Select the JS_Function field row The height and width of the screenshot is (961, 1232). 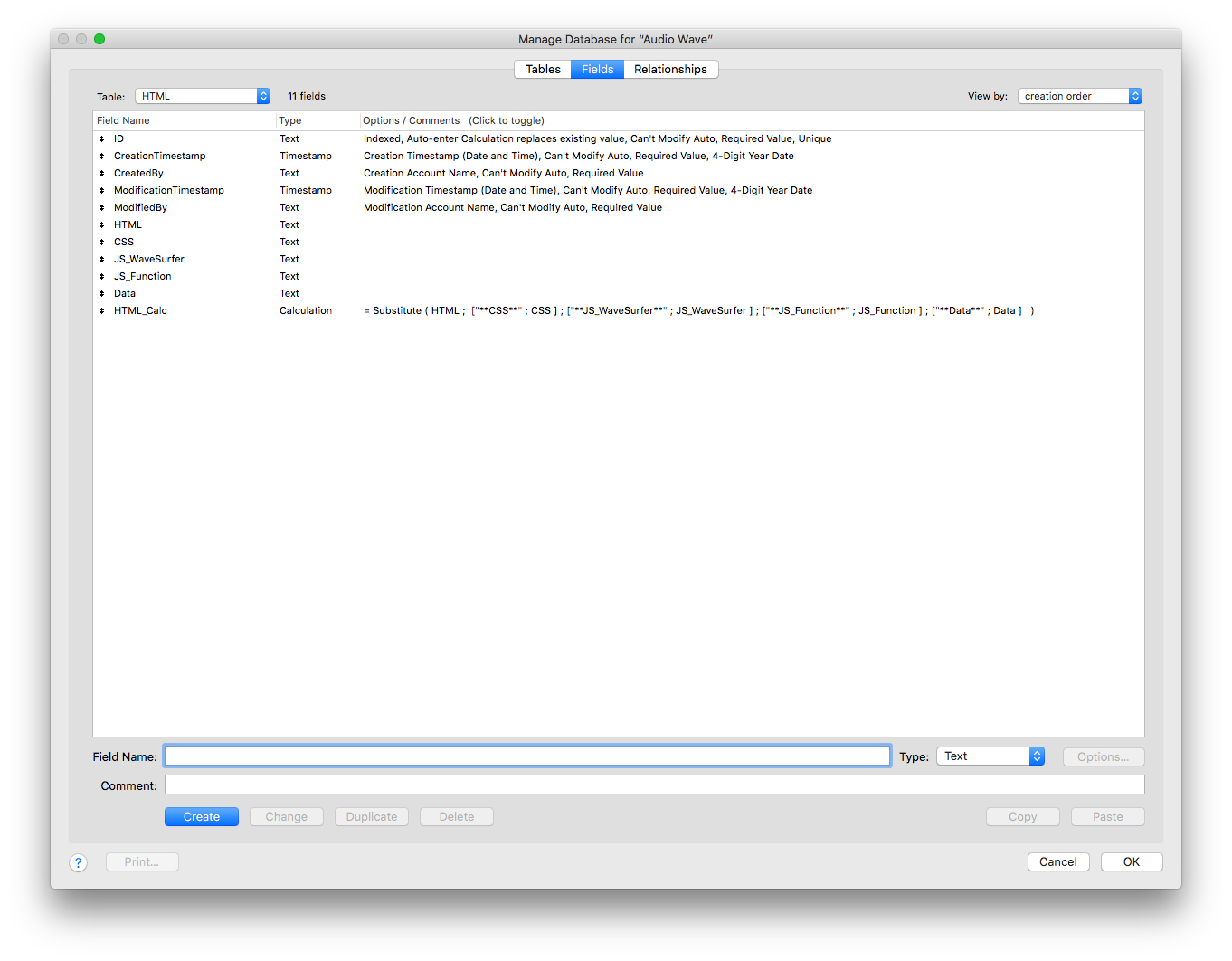(619, 276)
